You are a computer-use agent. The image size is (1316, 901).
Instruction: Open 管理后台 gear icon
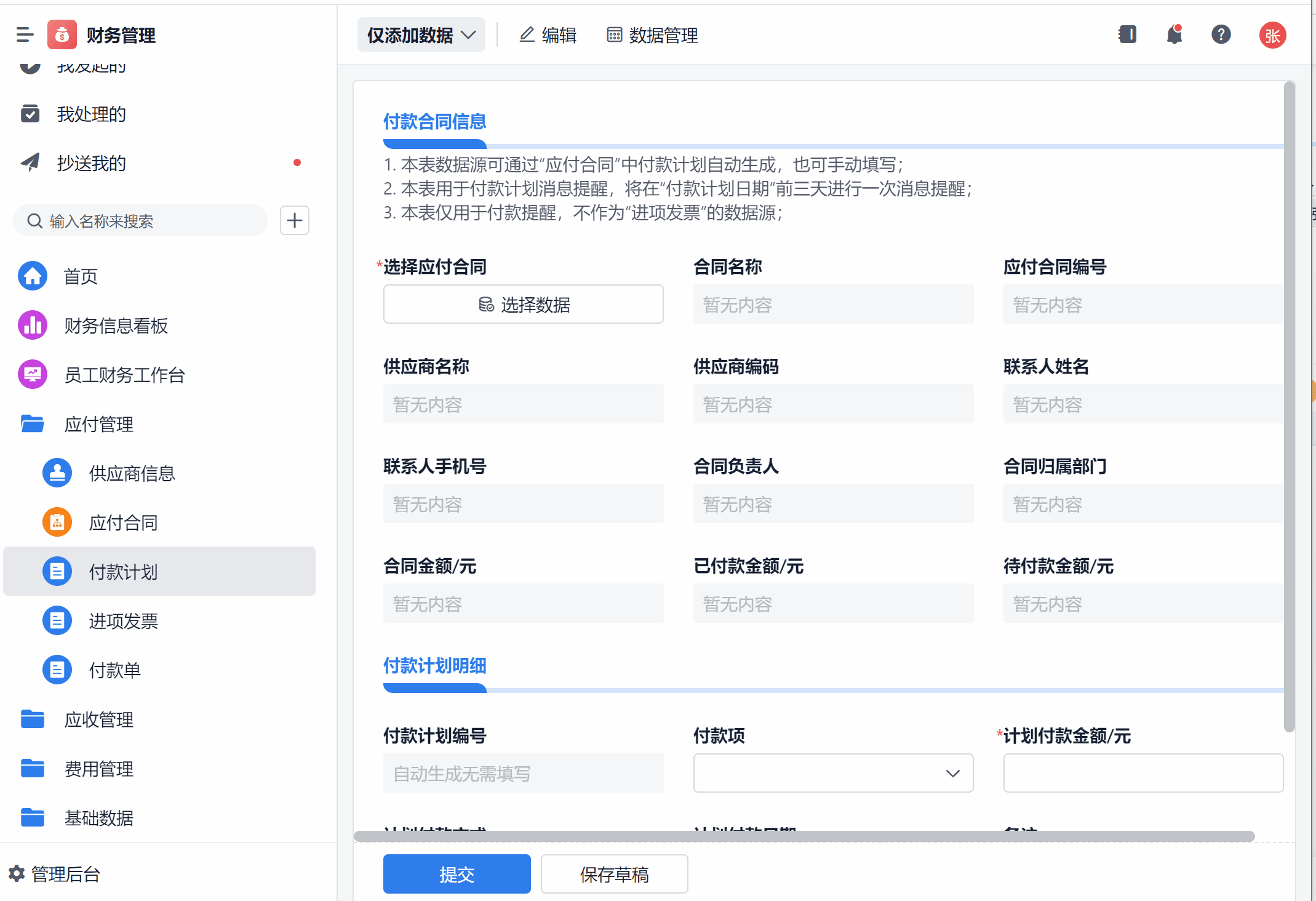coord(17,873)
